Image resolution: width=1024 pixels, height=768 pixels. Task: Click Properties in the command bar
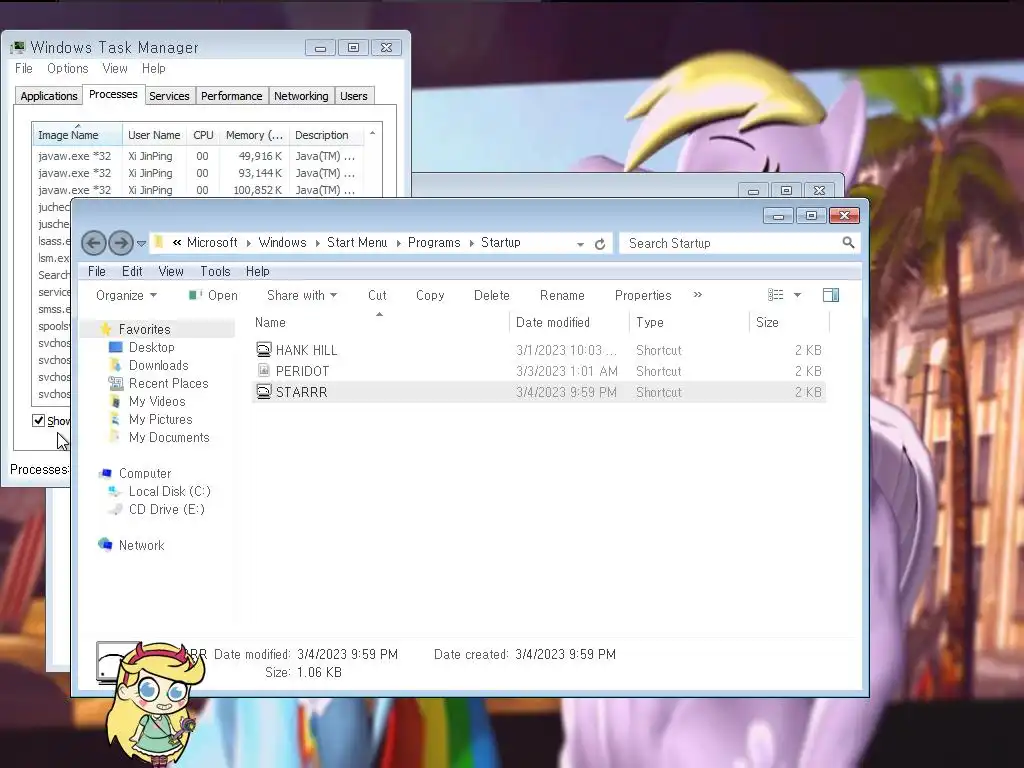coord(643,295)
